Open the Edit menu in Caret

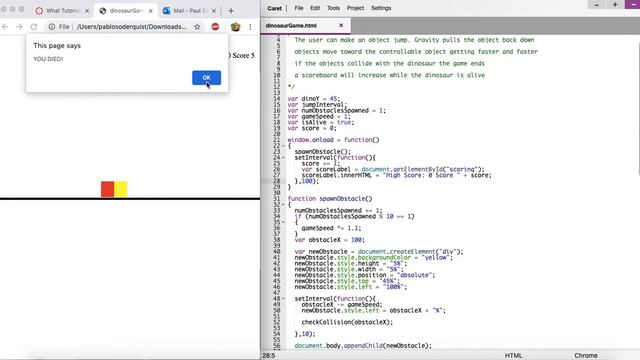click(315, 8)
